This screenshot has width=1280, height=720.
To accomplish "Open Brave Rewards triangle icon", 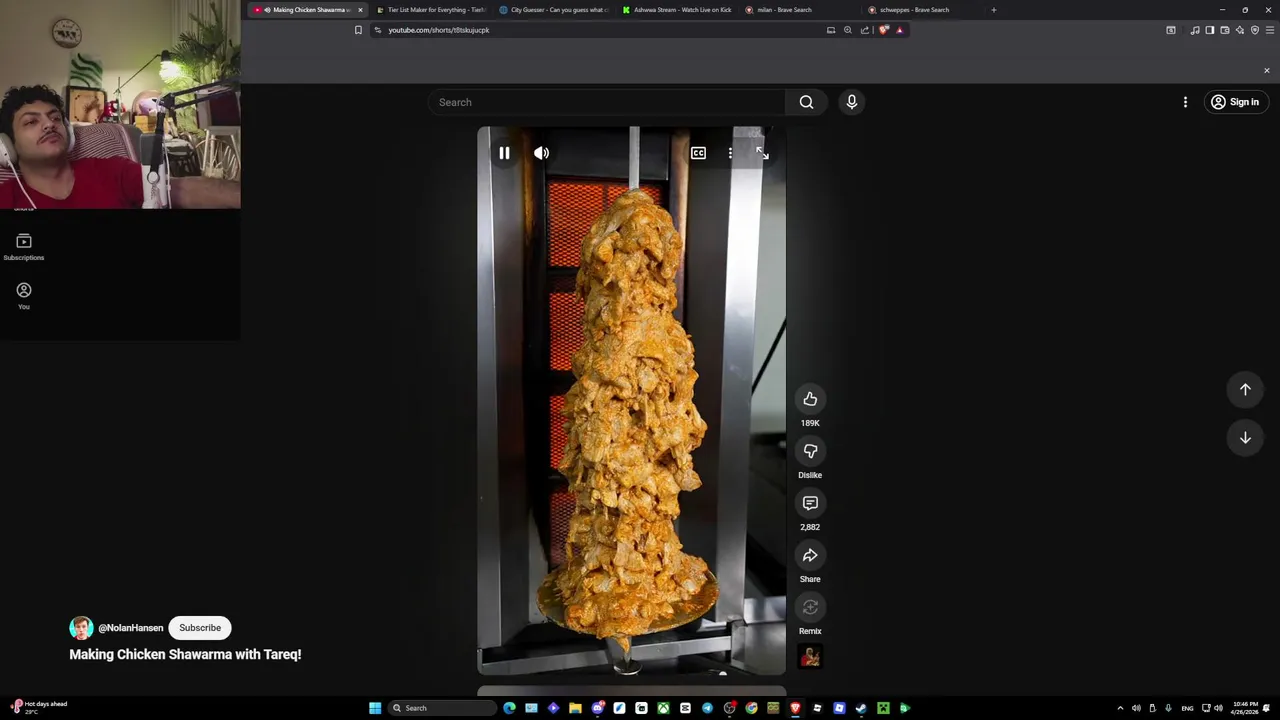I will [899, 30].
